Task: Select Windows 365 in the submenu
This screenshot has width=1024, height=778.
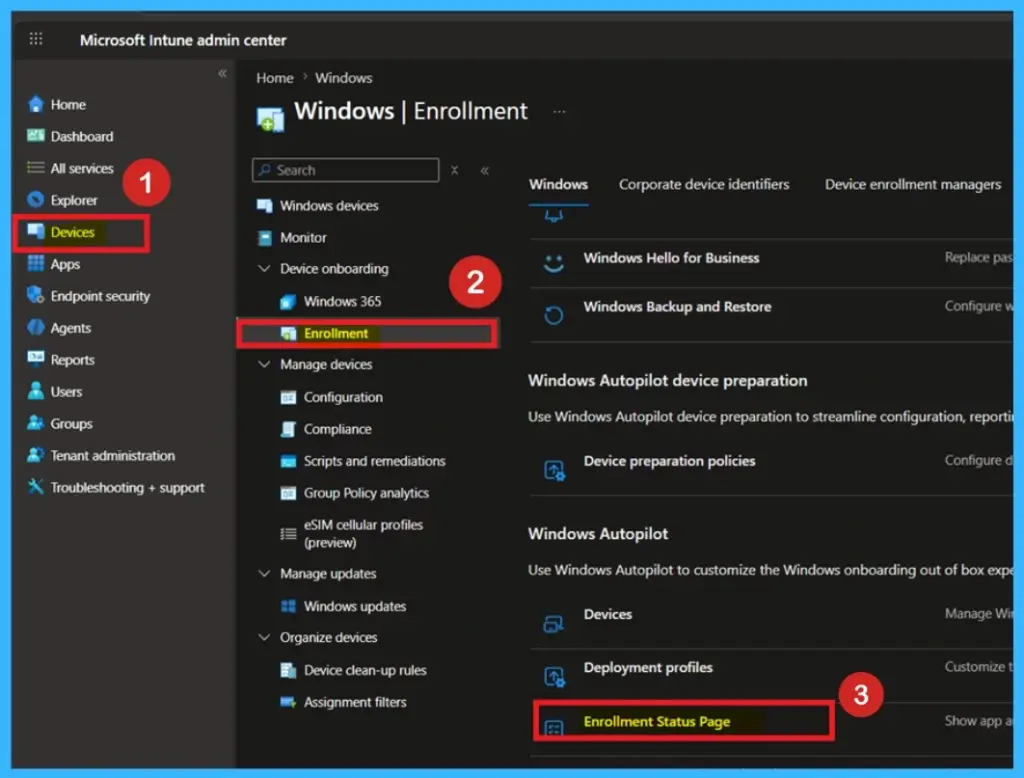Action: pyautogui.click(x=342, y=301)
